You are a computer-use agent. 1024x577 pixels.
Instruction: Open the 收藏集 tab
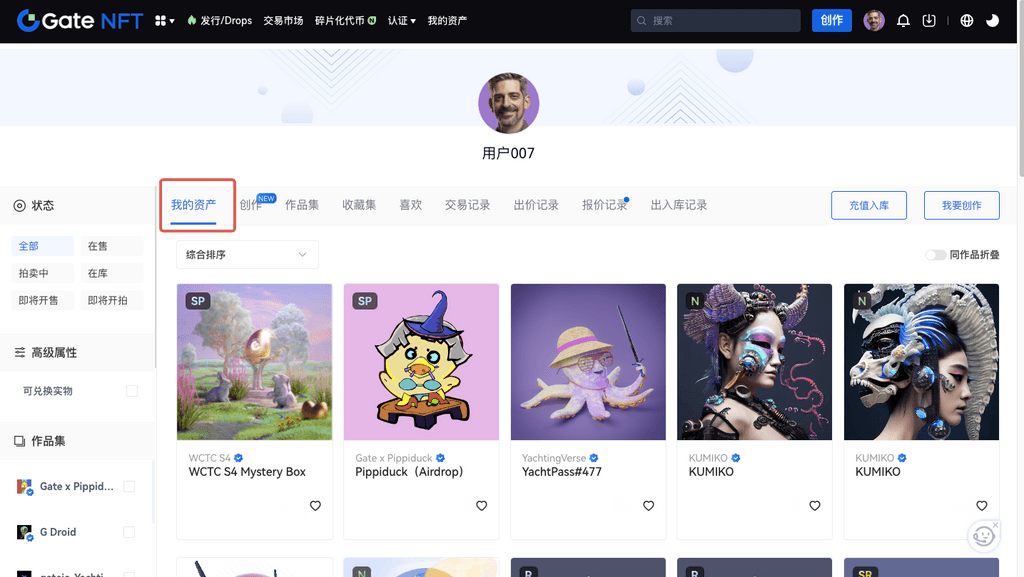pos(359,205)
